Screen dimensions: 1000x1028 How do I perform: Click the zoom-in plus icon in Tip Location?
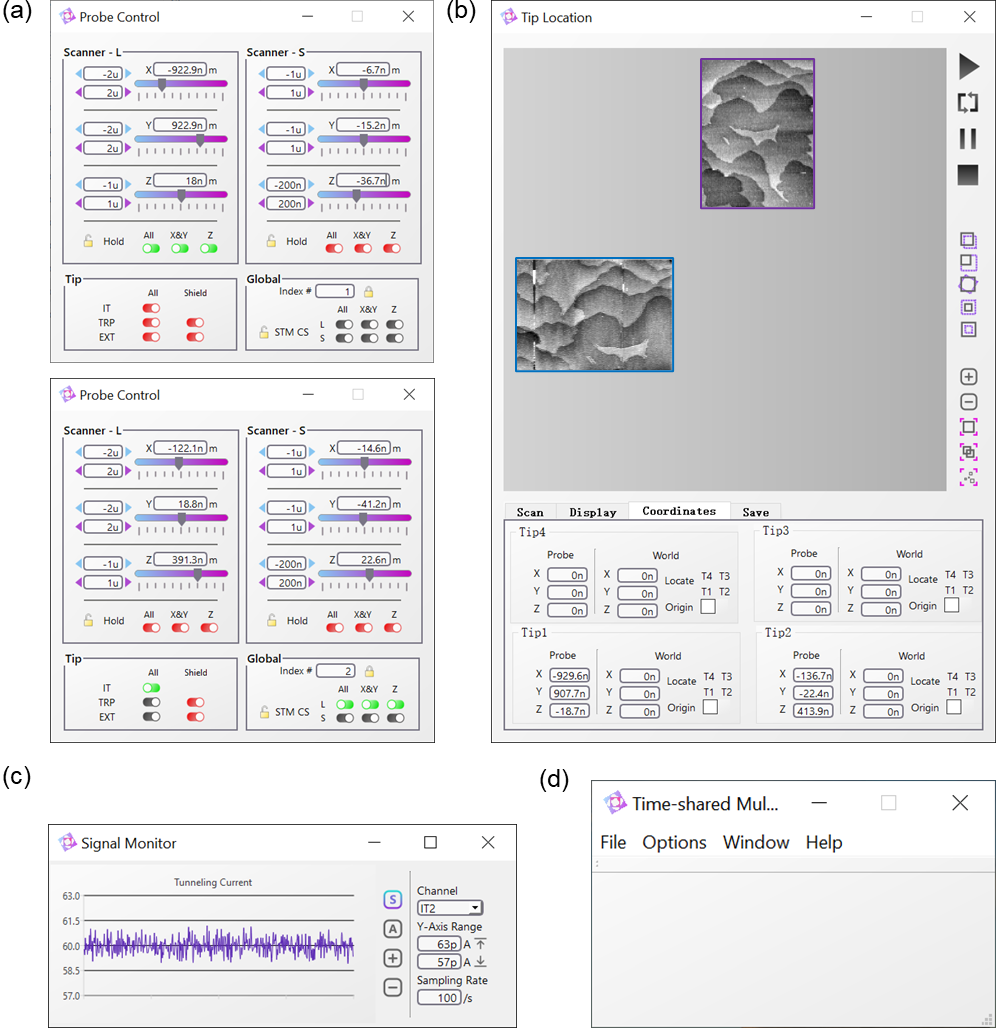969,377
